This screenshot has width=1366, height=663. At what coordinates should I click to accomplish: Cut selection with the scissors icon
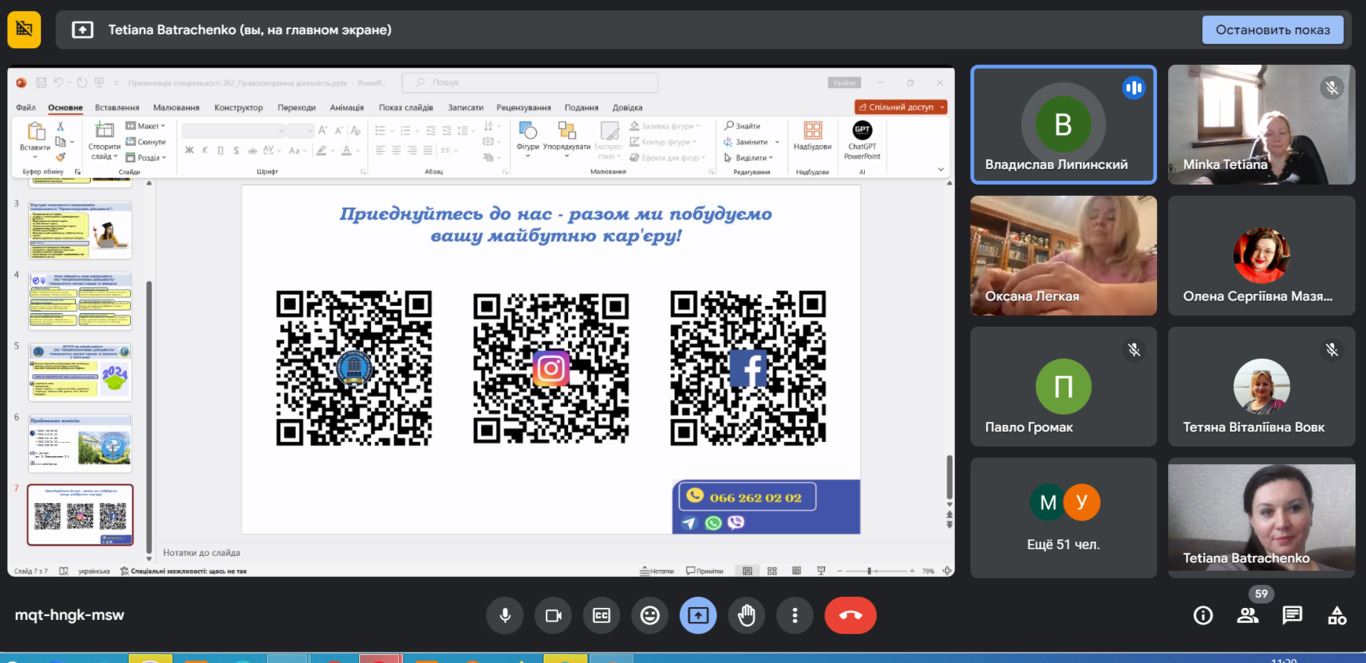(x=60, y=126)
